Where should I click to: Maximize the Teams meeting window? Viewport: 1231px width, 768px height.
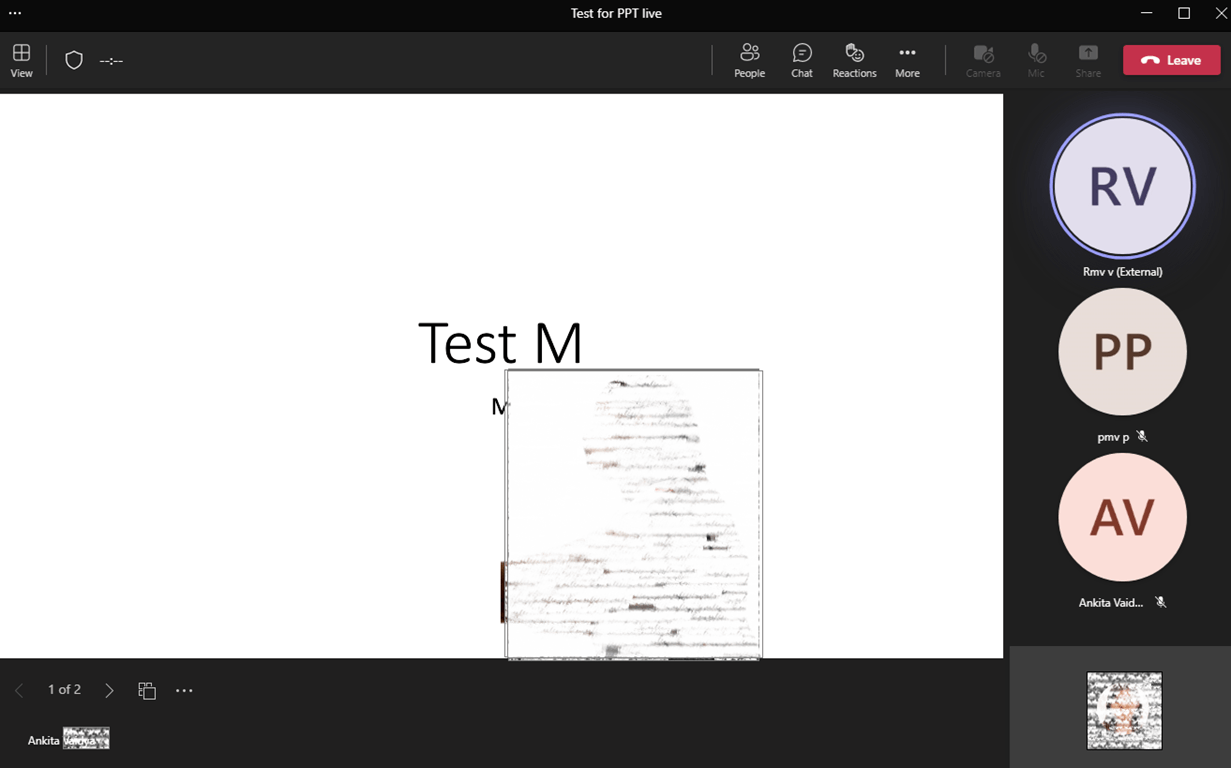pos(1184,13)
